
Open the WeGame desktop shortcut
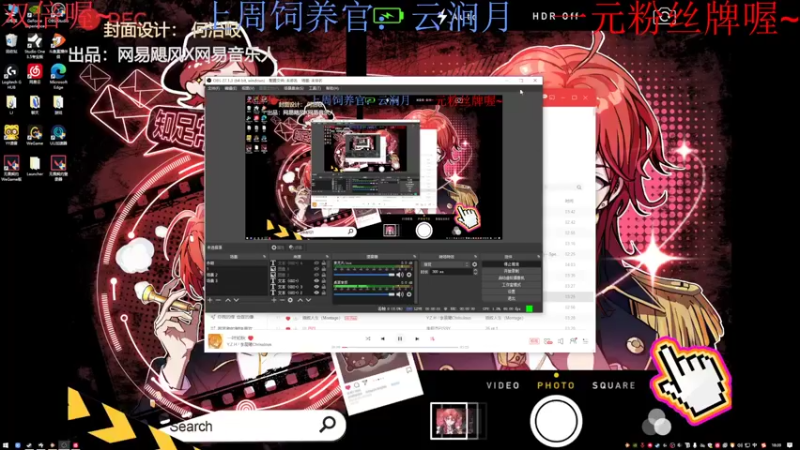[x=35, y=135]
